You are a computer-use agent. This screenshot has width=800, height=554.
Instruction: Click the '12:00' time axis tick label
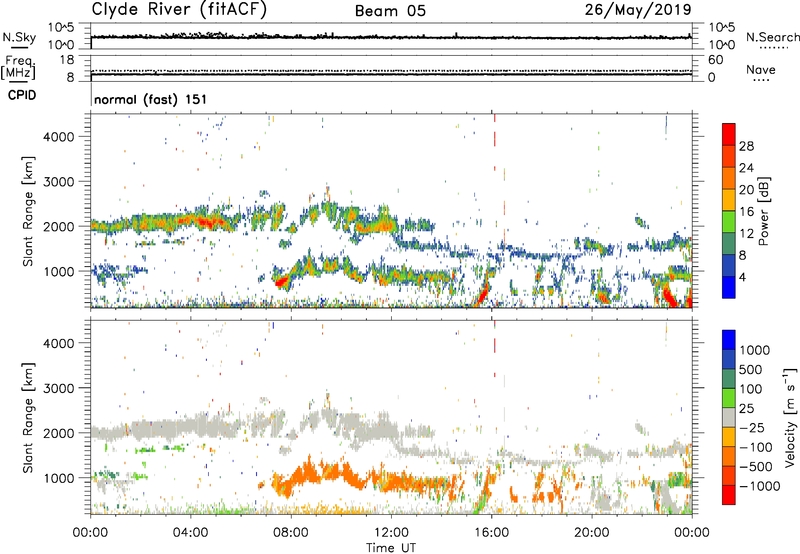click(x=391, y=533)
